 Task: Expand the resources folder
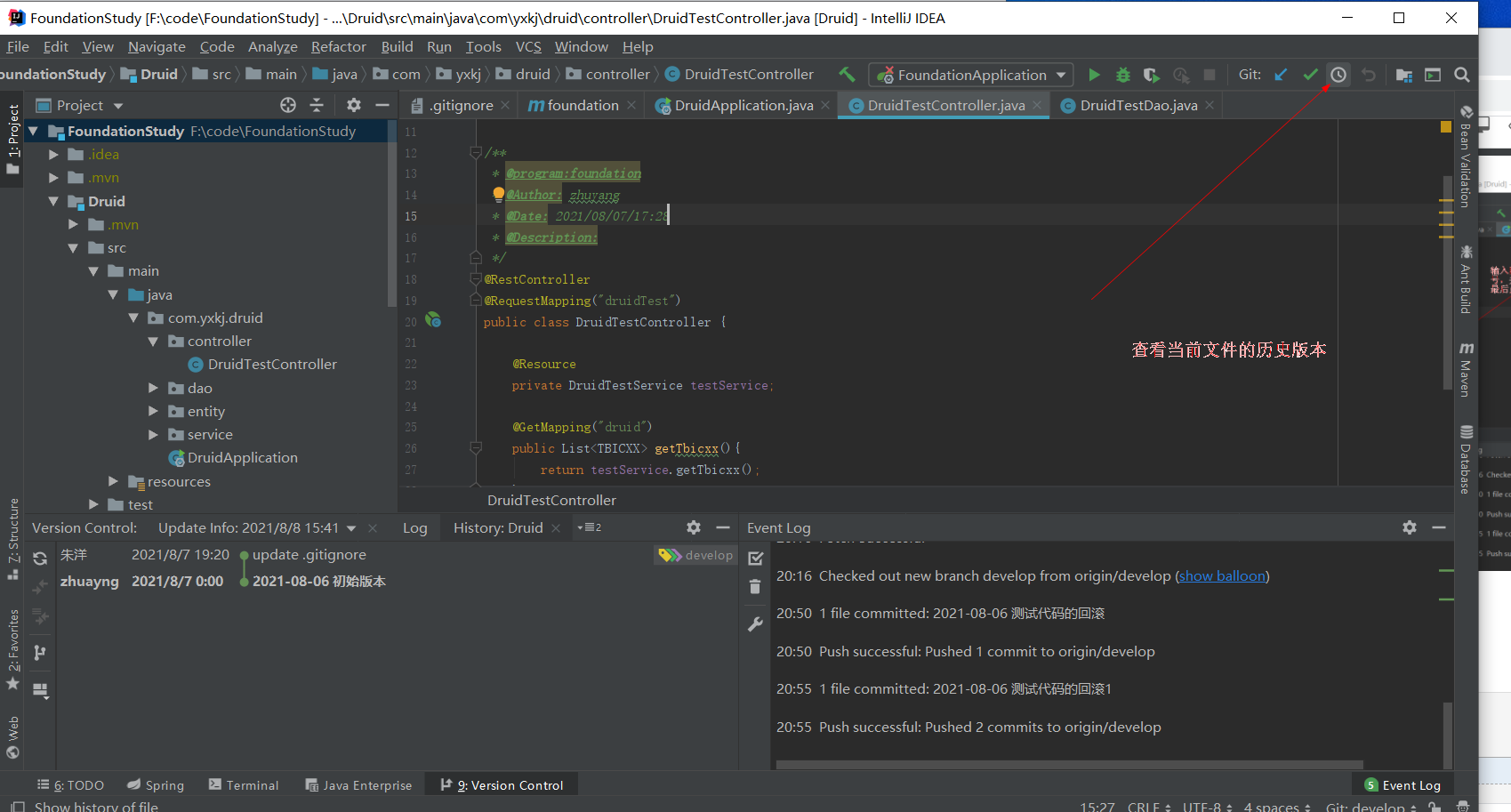(113, 481)
